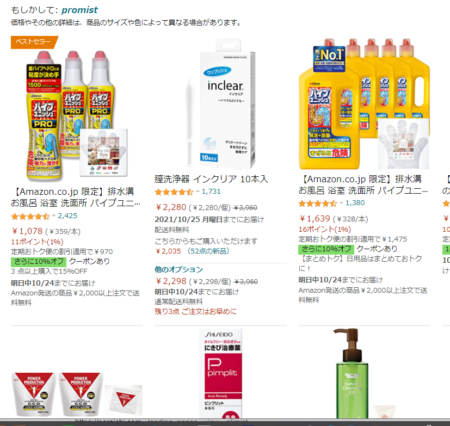This screenshot has height=426, width=450.
Task: Open the yellow Pipe Unish five-bottle image
Action: click(364, 104)
